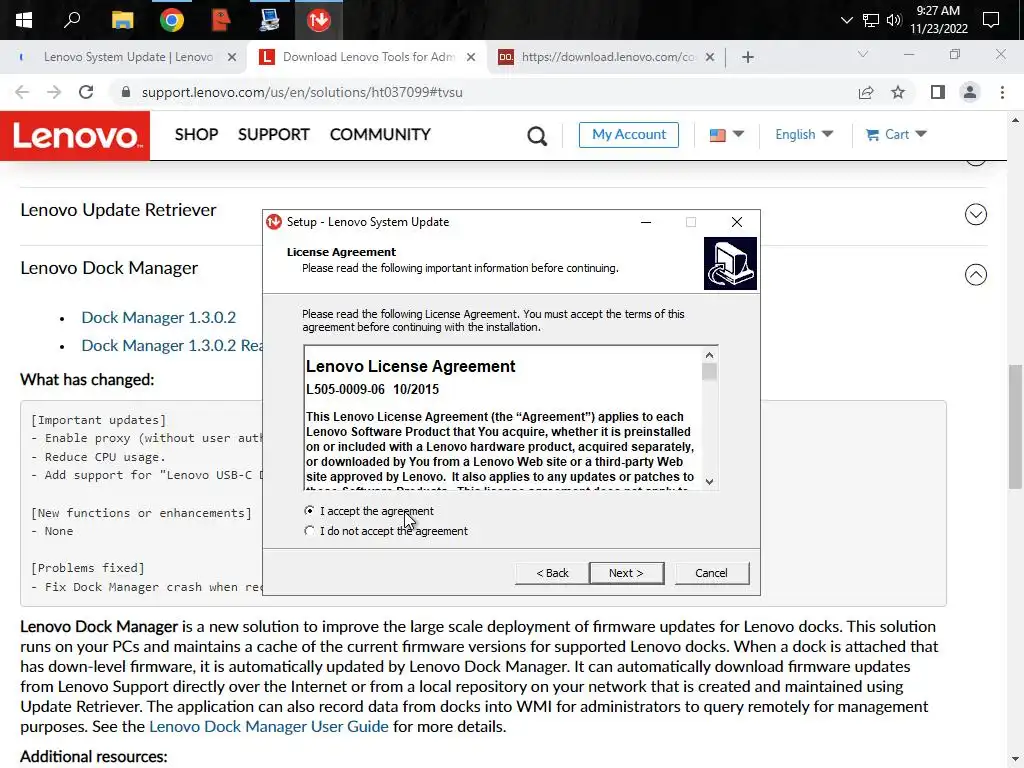The image size is (1024, 768).
Task: Close the Lenovo System Update tab
Action: pyautogui.click(x=232, y=57)
